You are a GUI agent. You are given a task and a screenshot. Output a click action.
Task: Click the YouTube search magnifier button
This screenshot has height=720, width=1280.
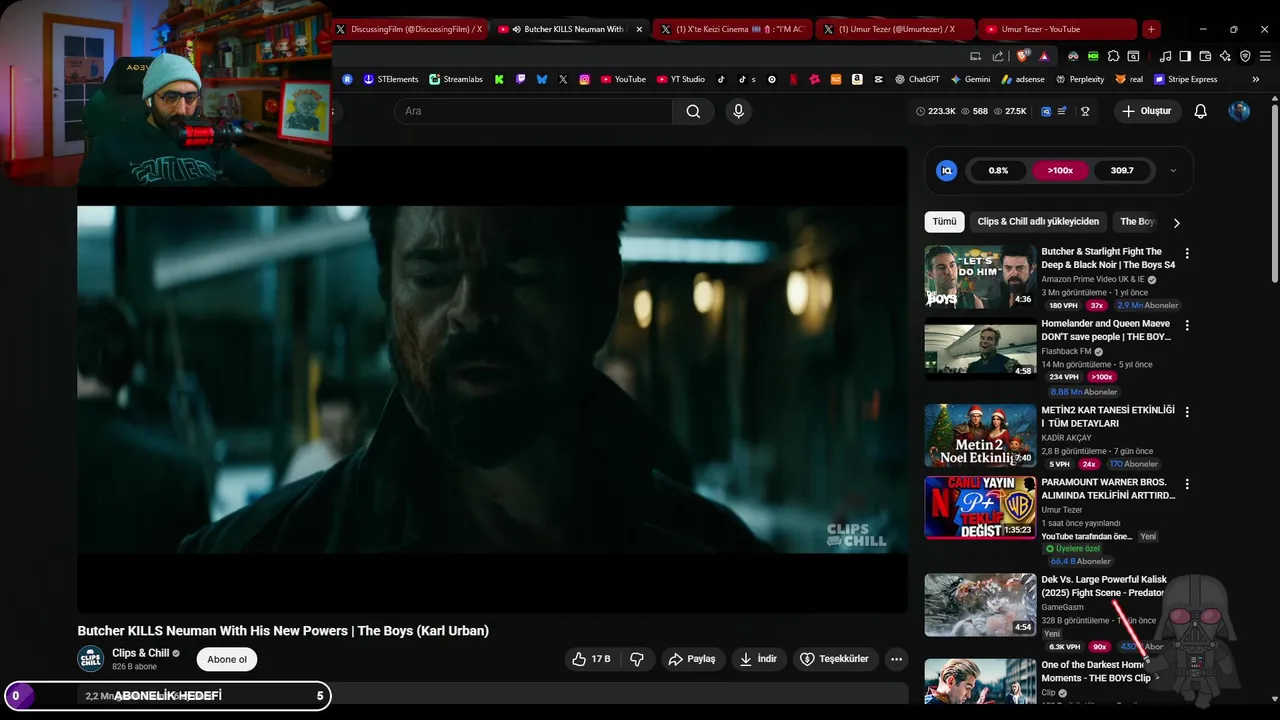tap(693, 111)
